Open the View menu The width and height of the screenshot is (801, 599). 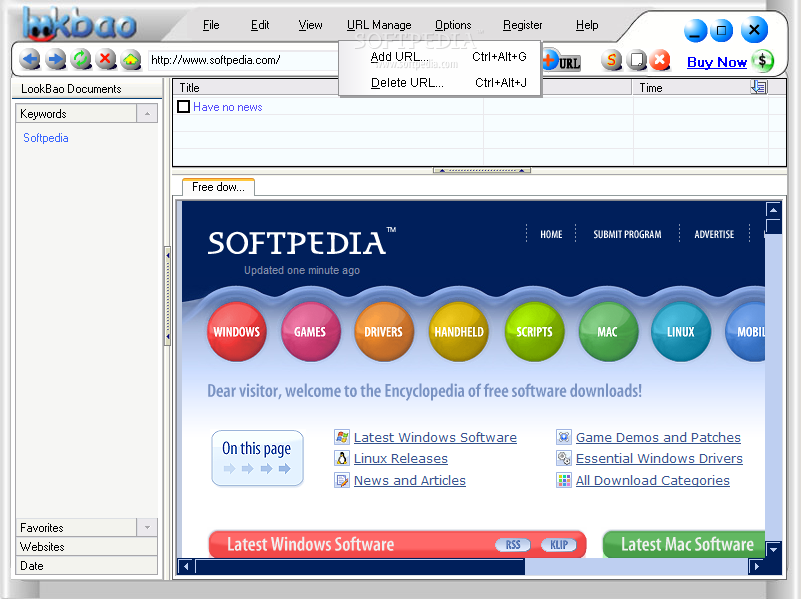(x=310, y=25)
